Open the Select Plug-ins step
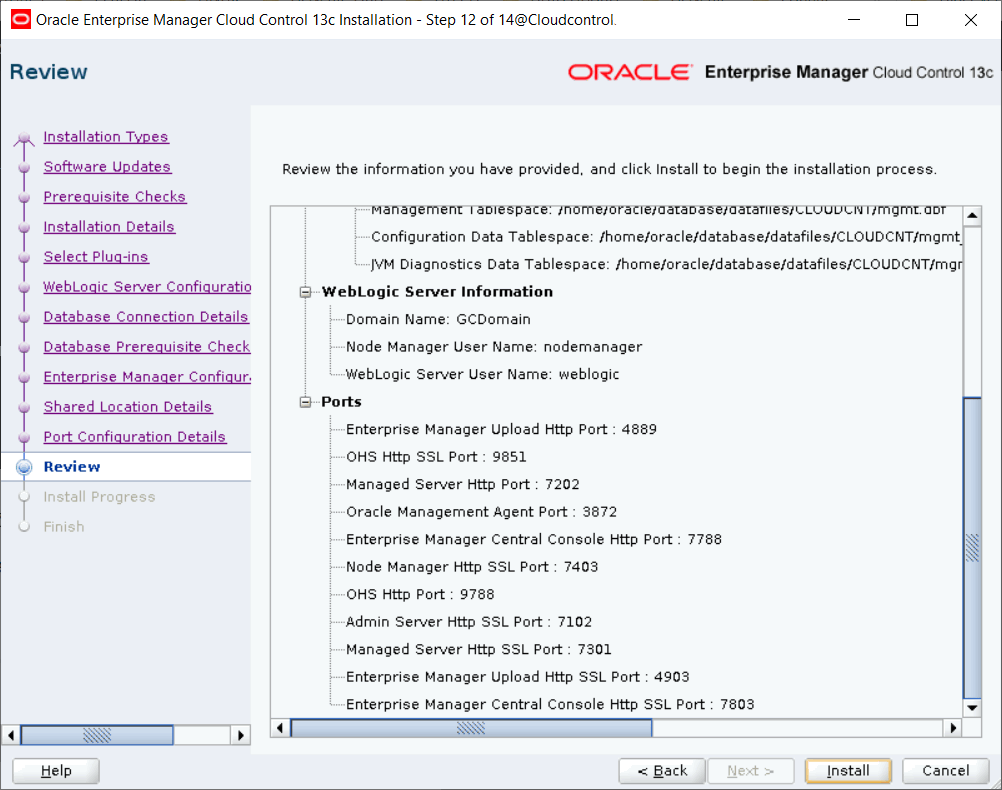 [x=96, y=257]
